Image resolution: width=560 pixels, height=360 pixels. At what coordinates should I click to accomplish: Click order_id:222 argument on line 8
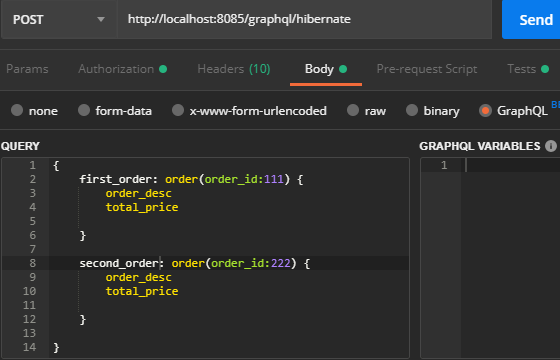pos(251,263)
